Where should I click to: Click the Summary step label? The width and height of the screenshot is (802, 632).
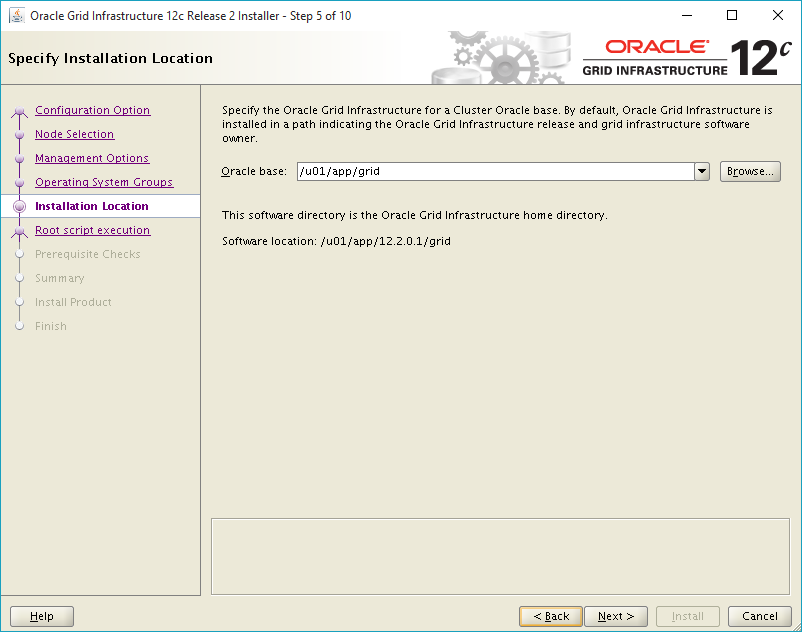click(59, 278)
